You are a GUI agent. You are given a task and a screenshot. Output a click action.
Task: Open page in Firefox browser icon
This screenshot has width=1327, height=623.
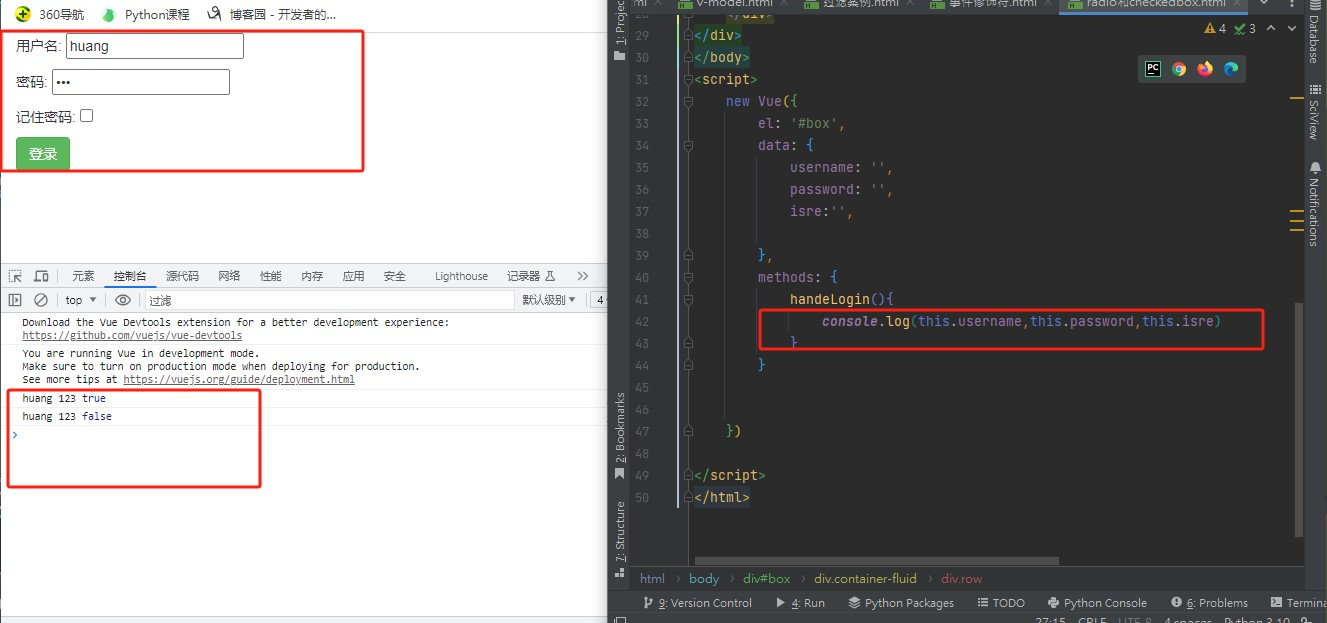click(1205, 69)
